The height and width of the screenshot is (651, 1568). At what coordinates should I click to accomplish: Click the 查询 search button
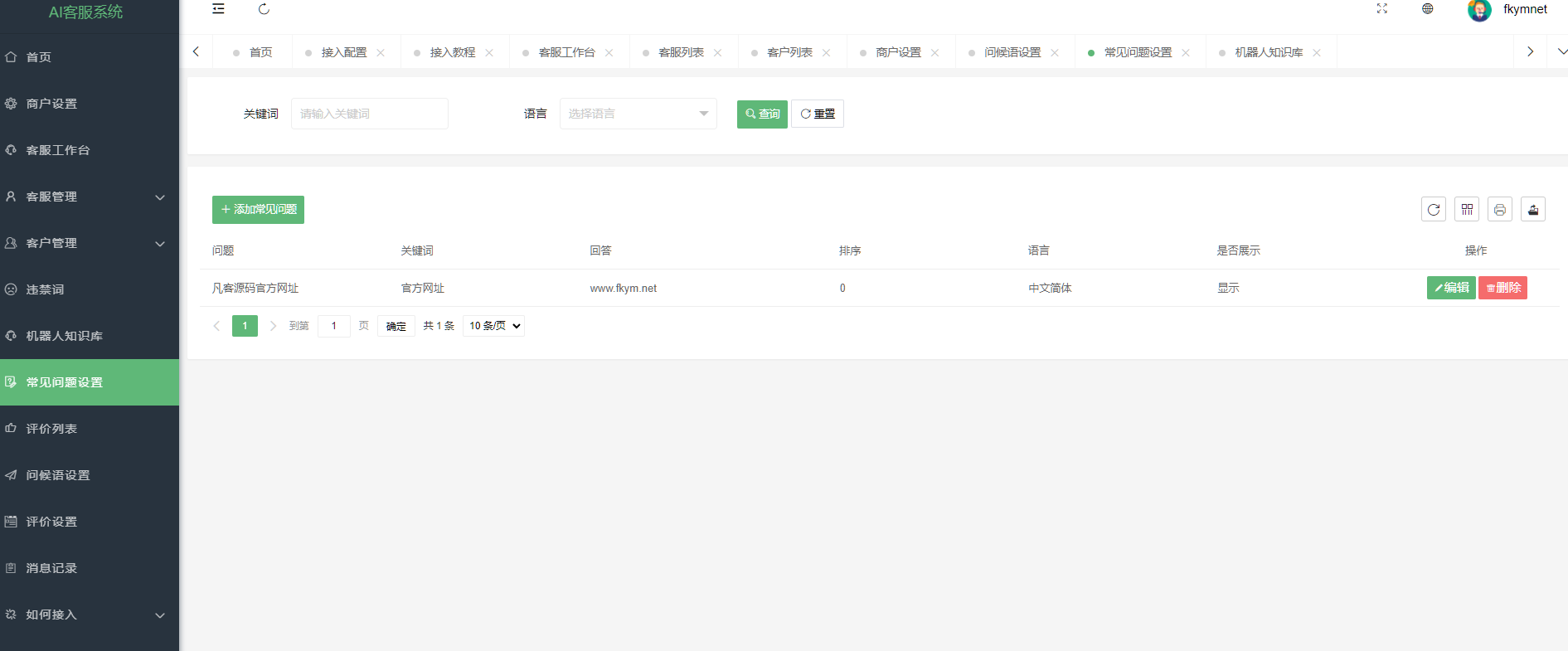pos(762,114)
